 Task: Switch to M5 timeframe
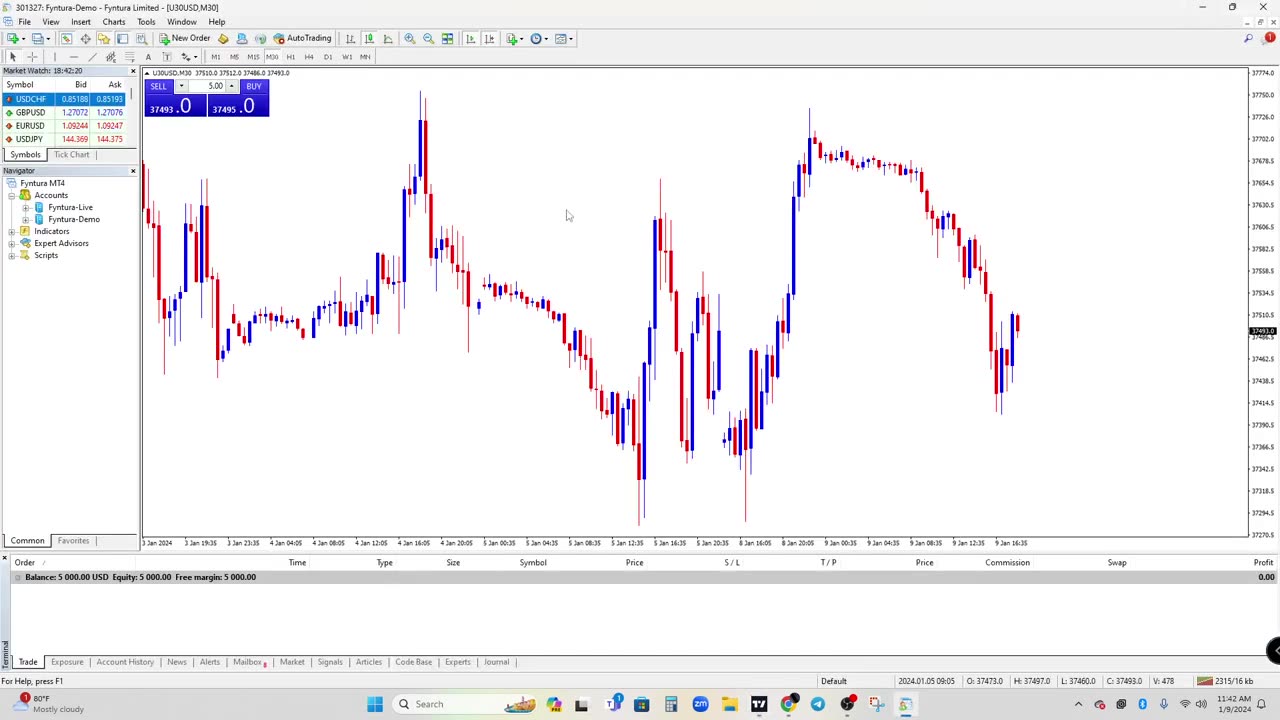click(234, 56)
